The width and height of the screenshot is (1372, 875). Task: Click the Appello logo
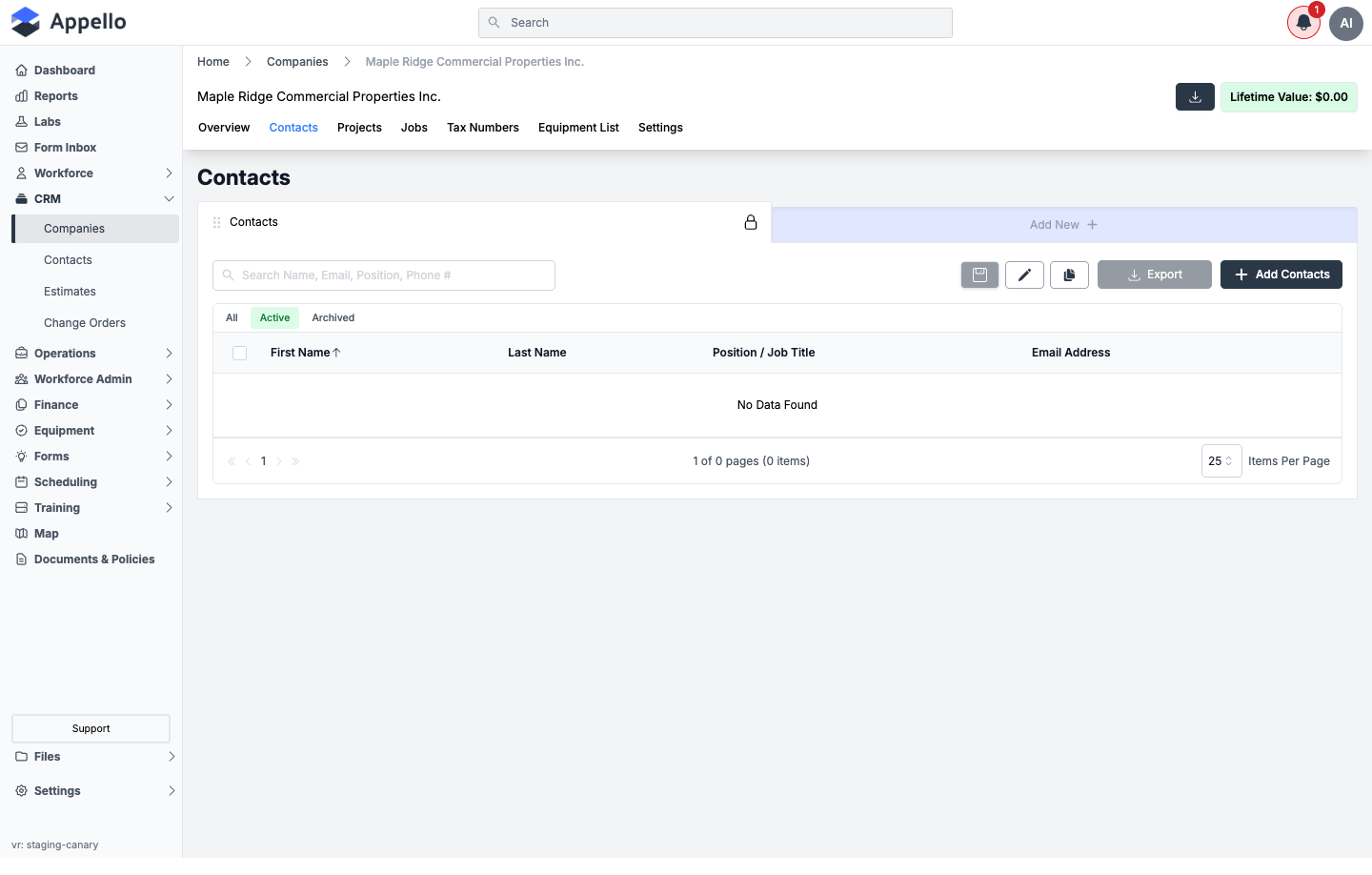pyautogui.click(x=69, y=22)
